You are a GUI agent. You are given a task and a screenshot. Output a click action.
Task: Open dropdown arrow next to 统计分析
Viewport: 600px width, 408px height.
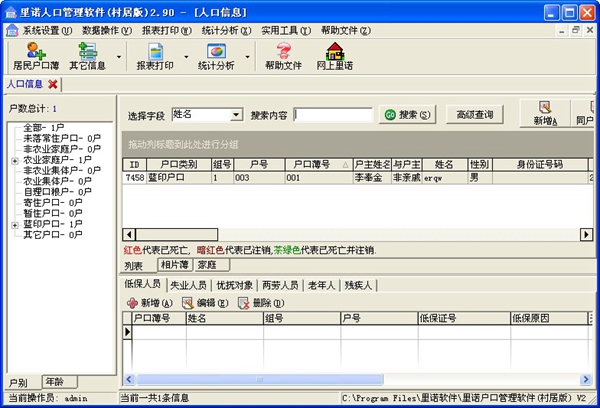(x=248, y=57)
